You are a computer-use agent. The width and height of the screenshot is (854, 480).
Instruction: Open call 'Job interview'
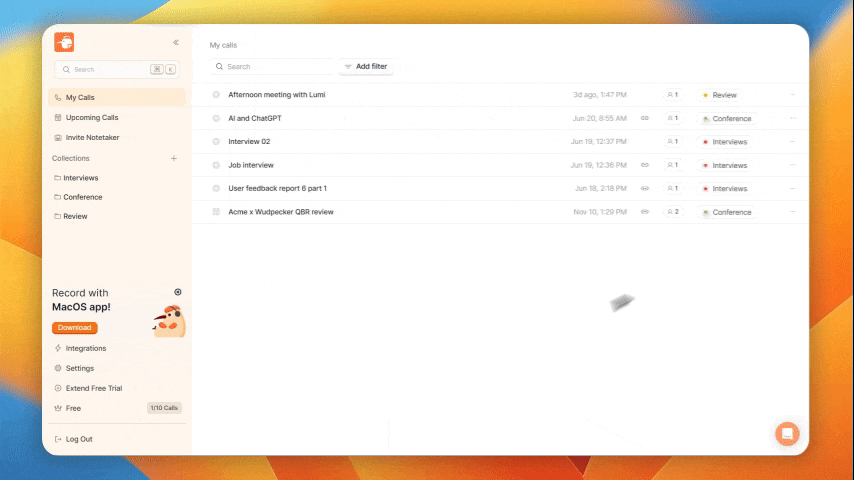click(x=251, y=165)
